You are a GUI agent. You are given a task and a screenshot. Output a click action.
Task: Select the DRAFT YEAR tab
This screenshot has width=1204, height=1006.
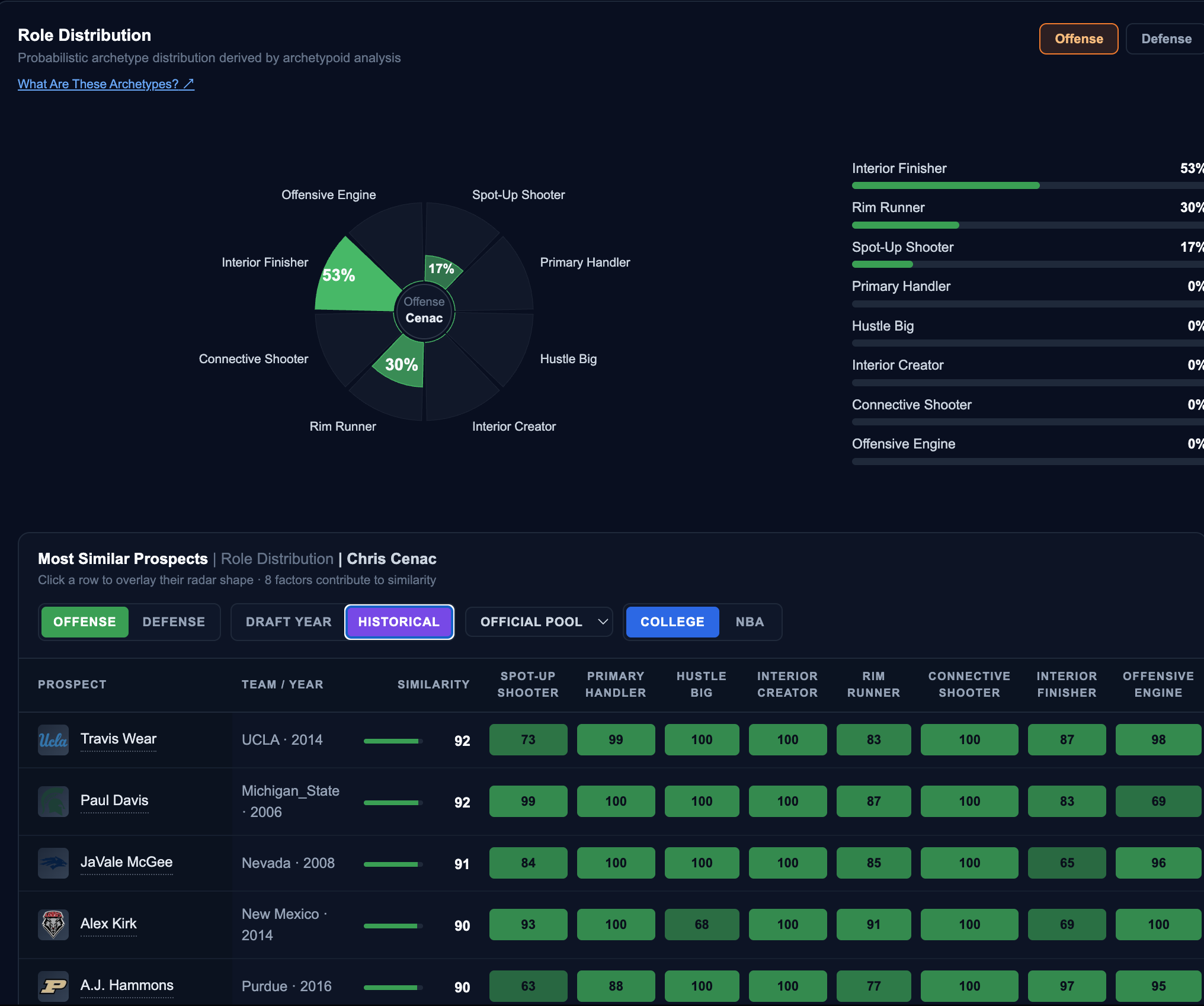point(289,622)
